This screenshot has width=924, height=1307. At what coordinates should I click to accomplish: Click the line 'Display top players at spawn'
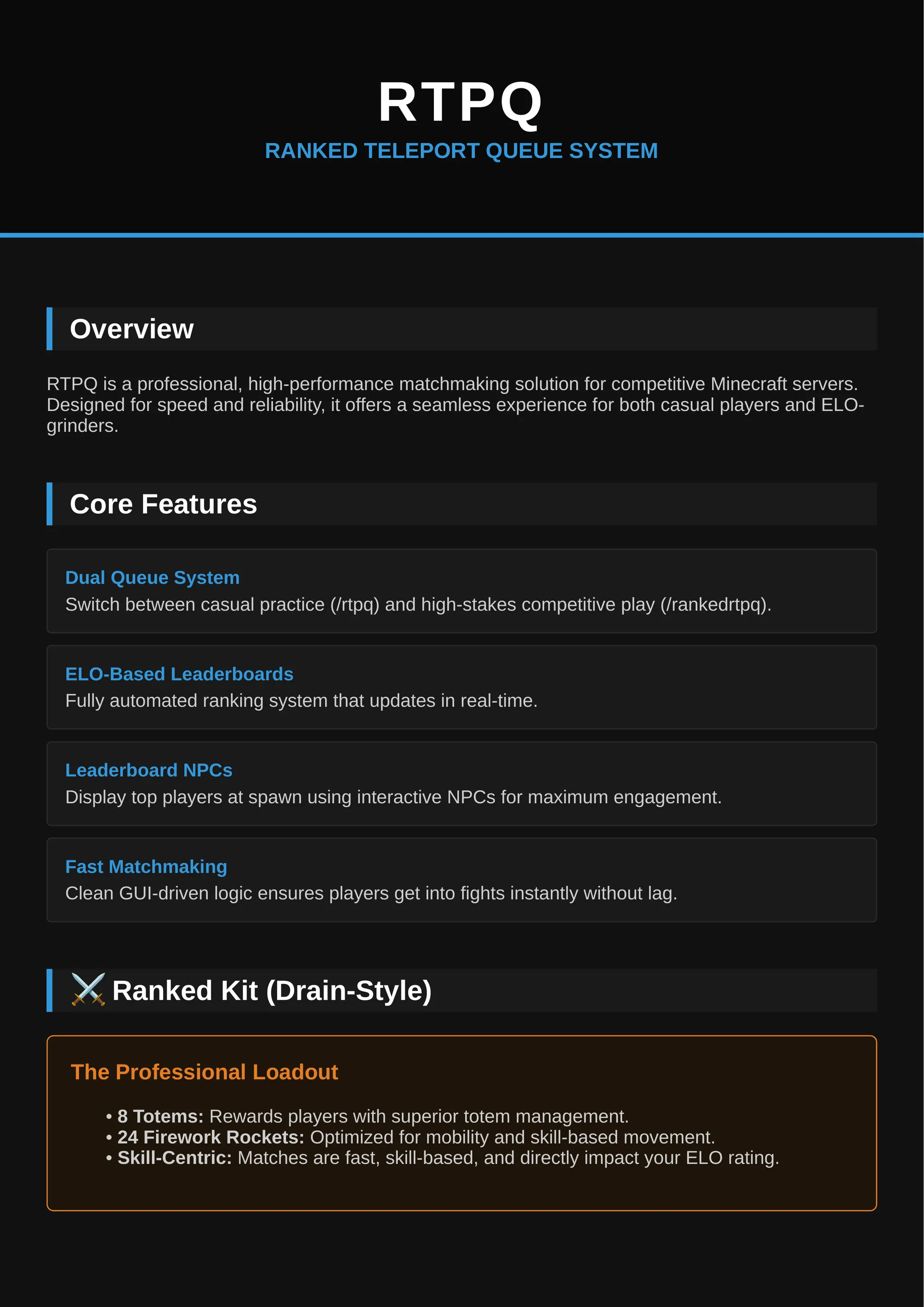pos(394,797)
